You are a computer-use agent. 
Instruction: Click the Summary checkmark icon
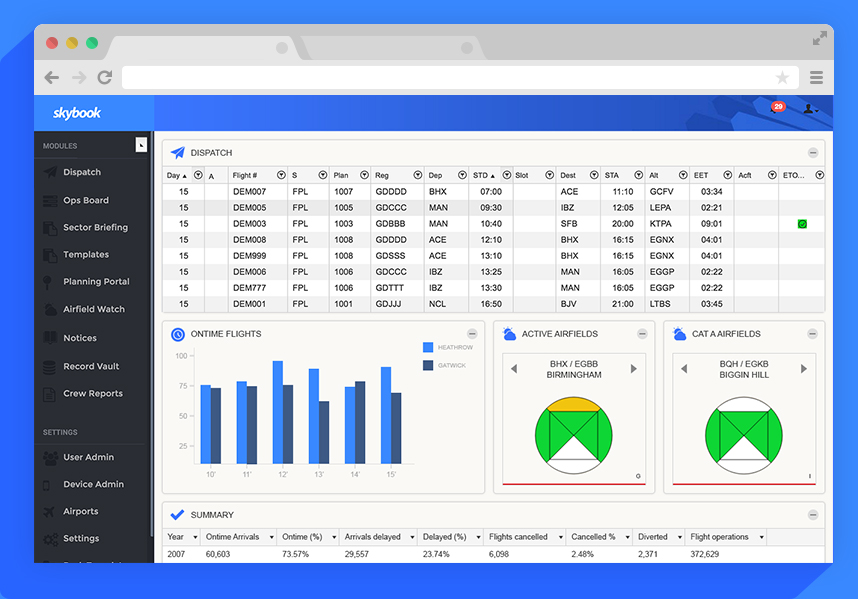coord(177,515)
